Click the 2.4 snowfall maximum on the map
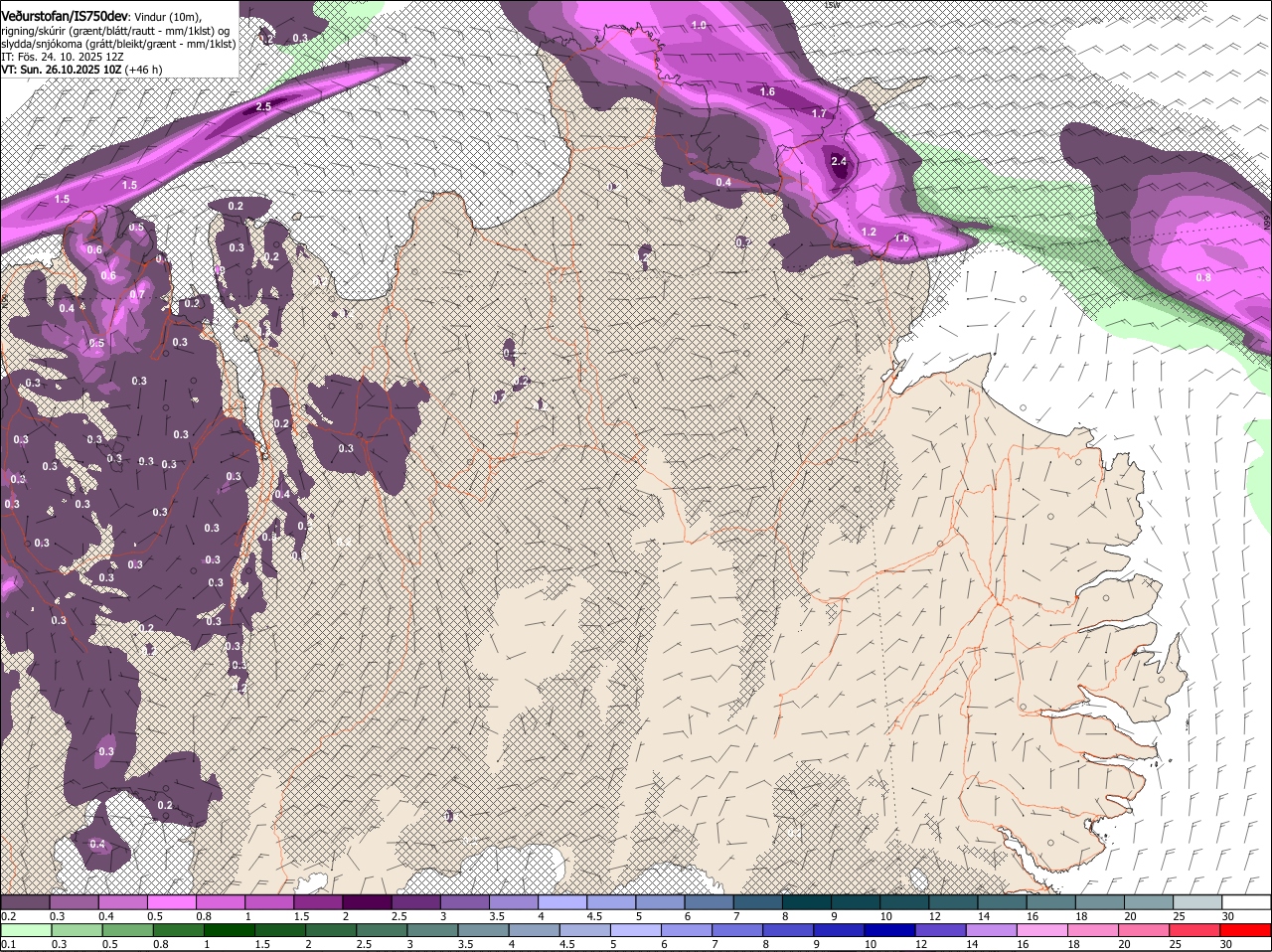 pyautogui.click(x=838, y=161)
